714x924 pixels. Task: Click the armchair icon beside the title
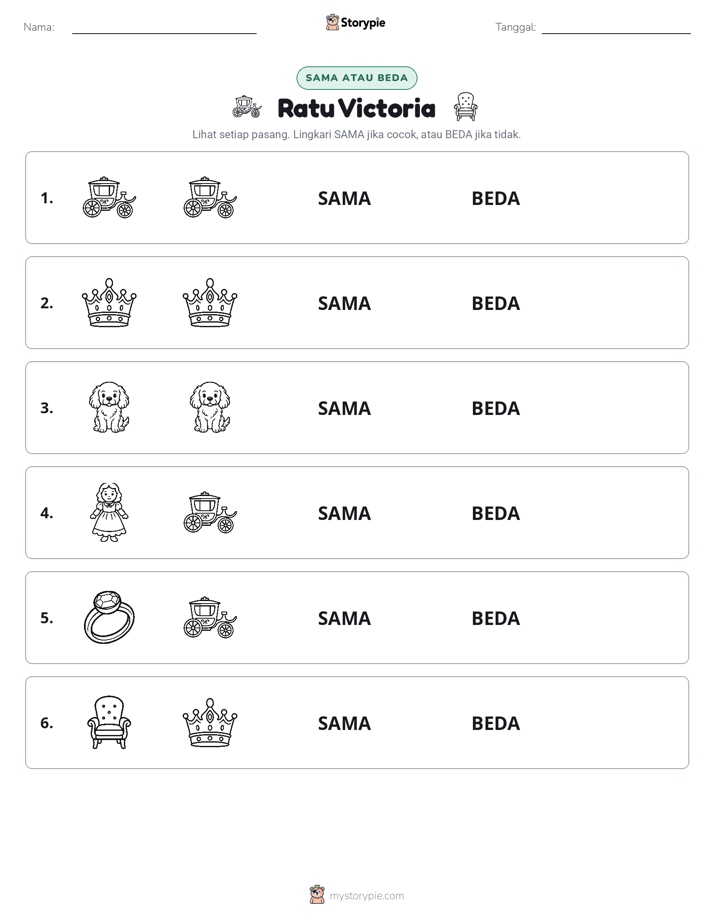coord(465,107)
